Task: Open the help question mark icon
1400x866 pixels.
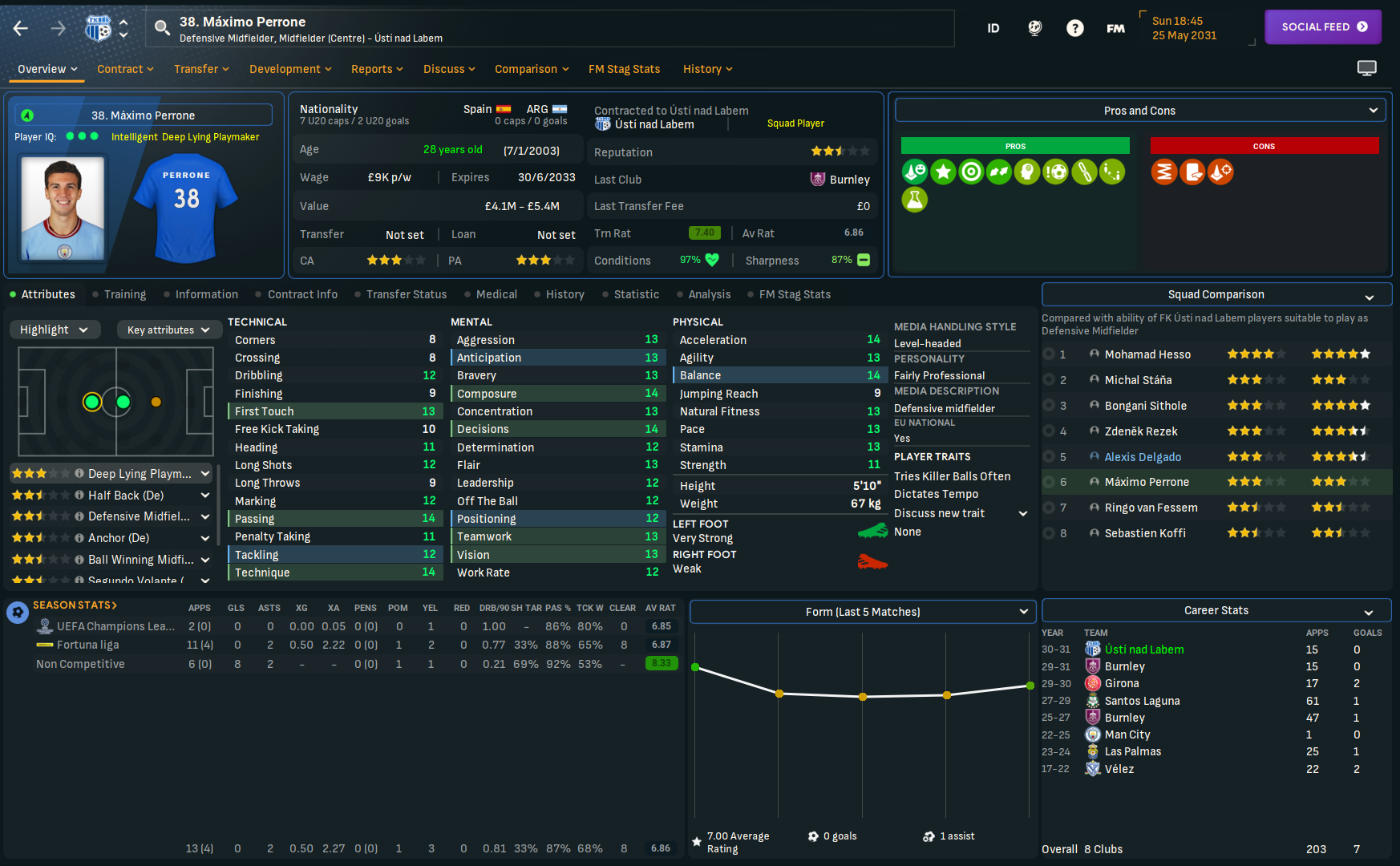Action: click(x=1074, y=28)
